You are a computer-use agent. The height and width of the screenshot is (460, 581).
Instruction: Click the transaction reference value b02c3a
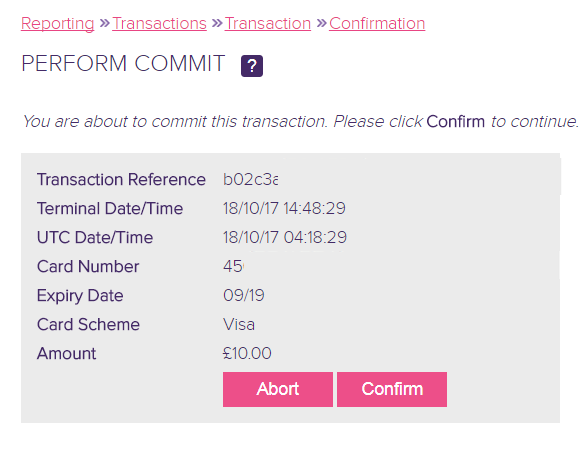(250, 180)
